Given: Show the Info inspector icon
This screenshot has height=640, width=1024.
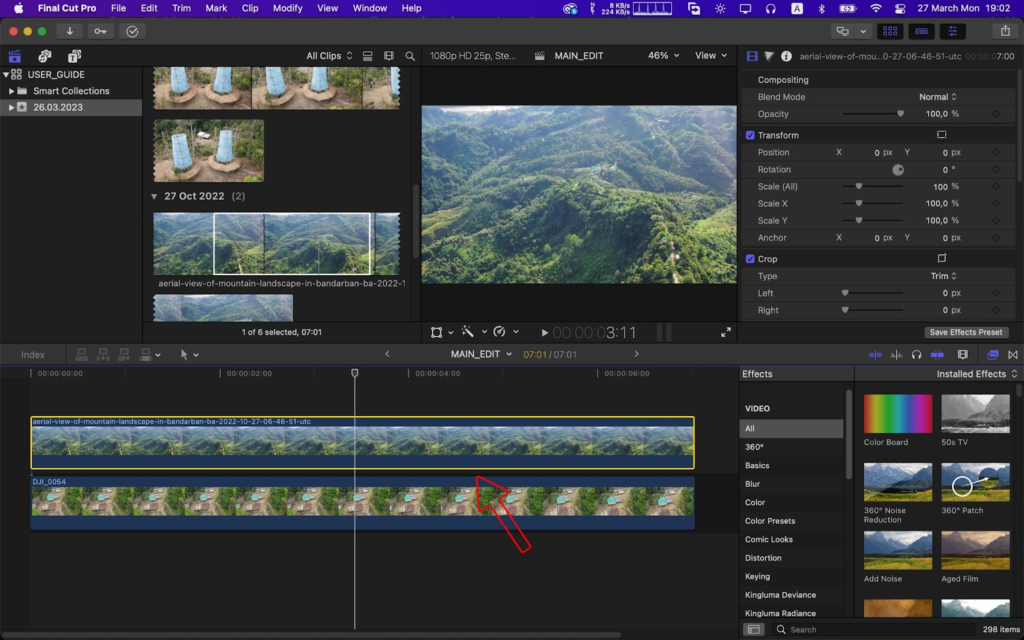Looking at the screenshot, I should coord(786,56).
